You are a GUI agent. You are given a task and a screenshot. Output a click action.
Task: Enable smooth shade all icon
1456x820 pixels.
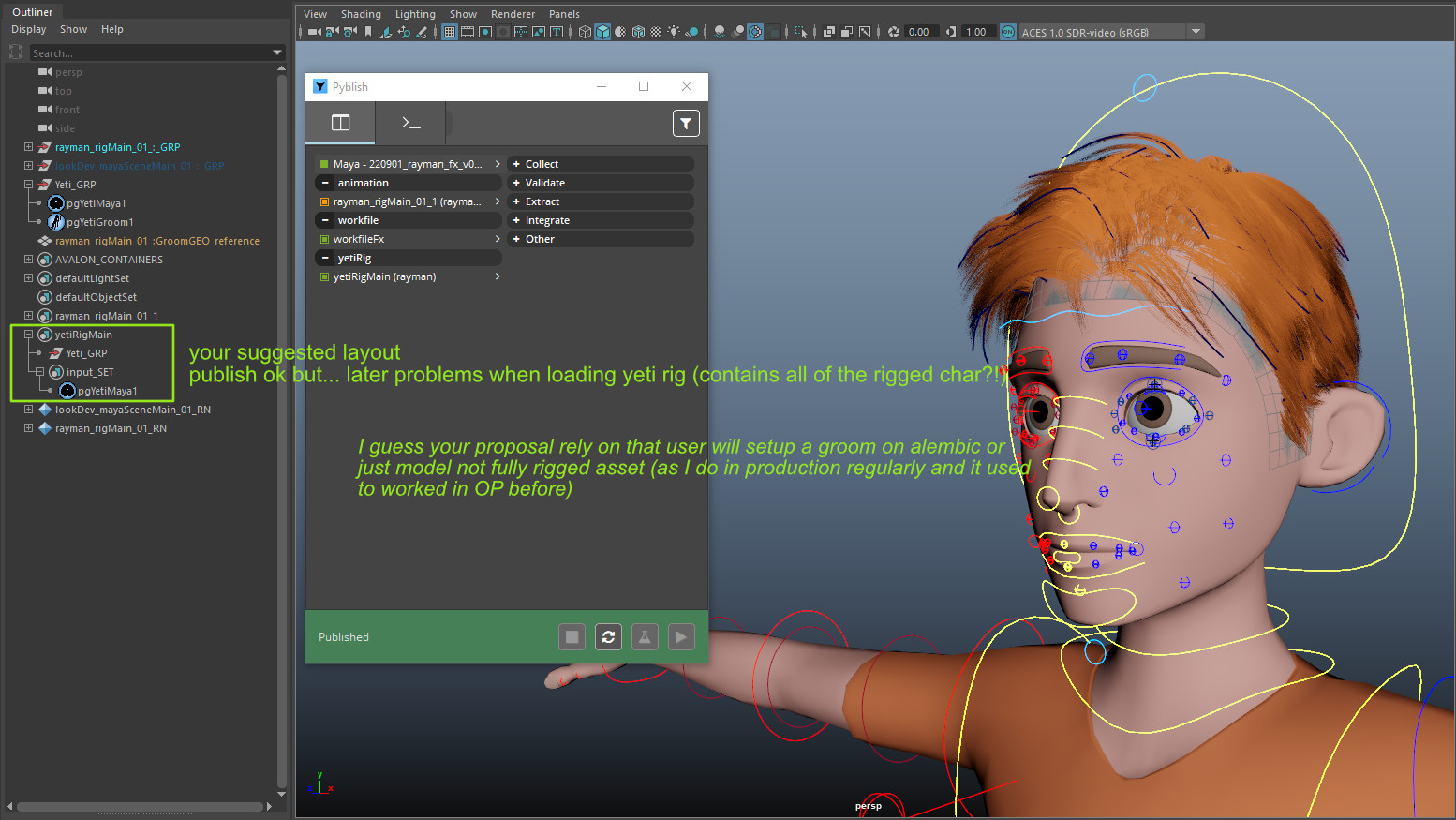(x=602, y=32)
